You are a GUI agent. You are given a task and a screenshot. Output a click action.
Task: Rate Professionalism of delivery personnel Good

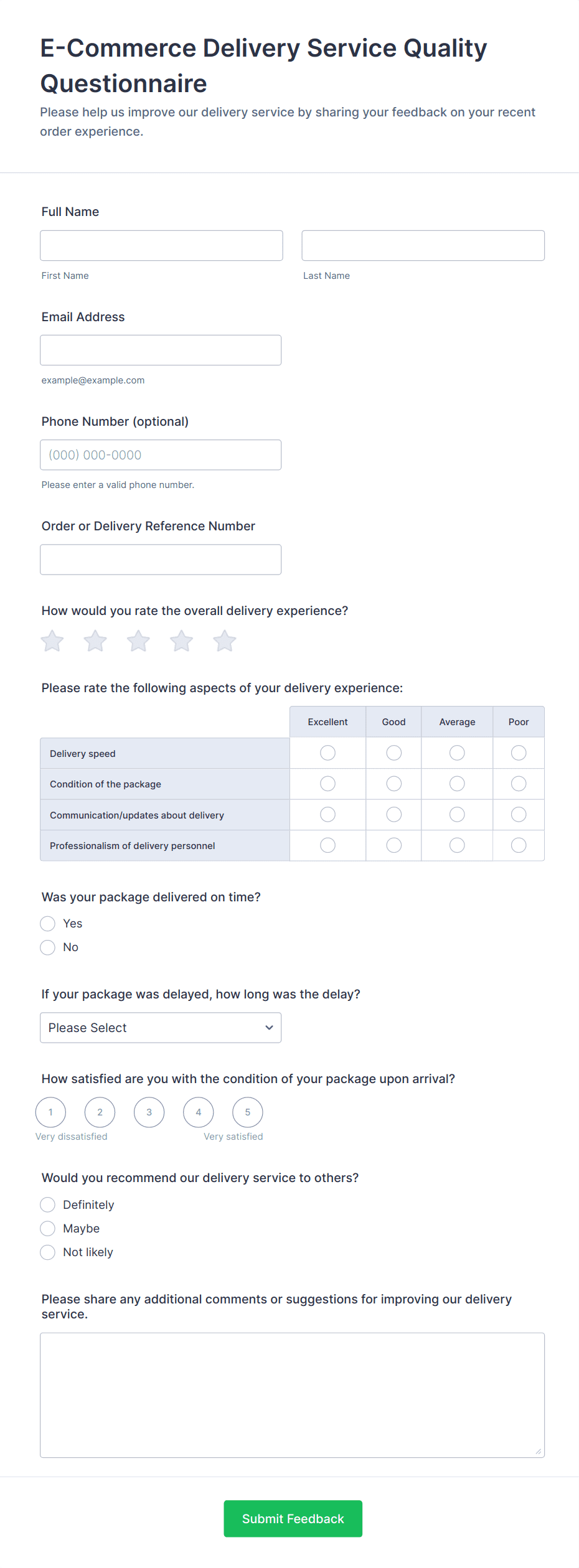click(x=394, y=845)
